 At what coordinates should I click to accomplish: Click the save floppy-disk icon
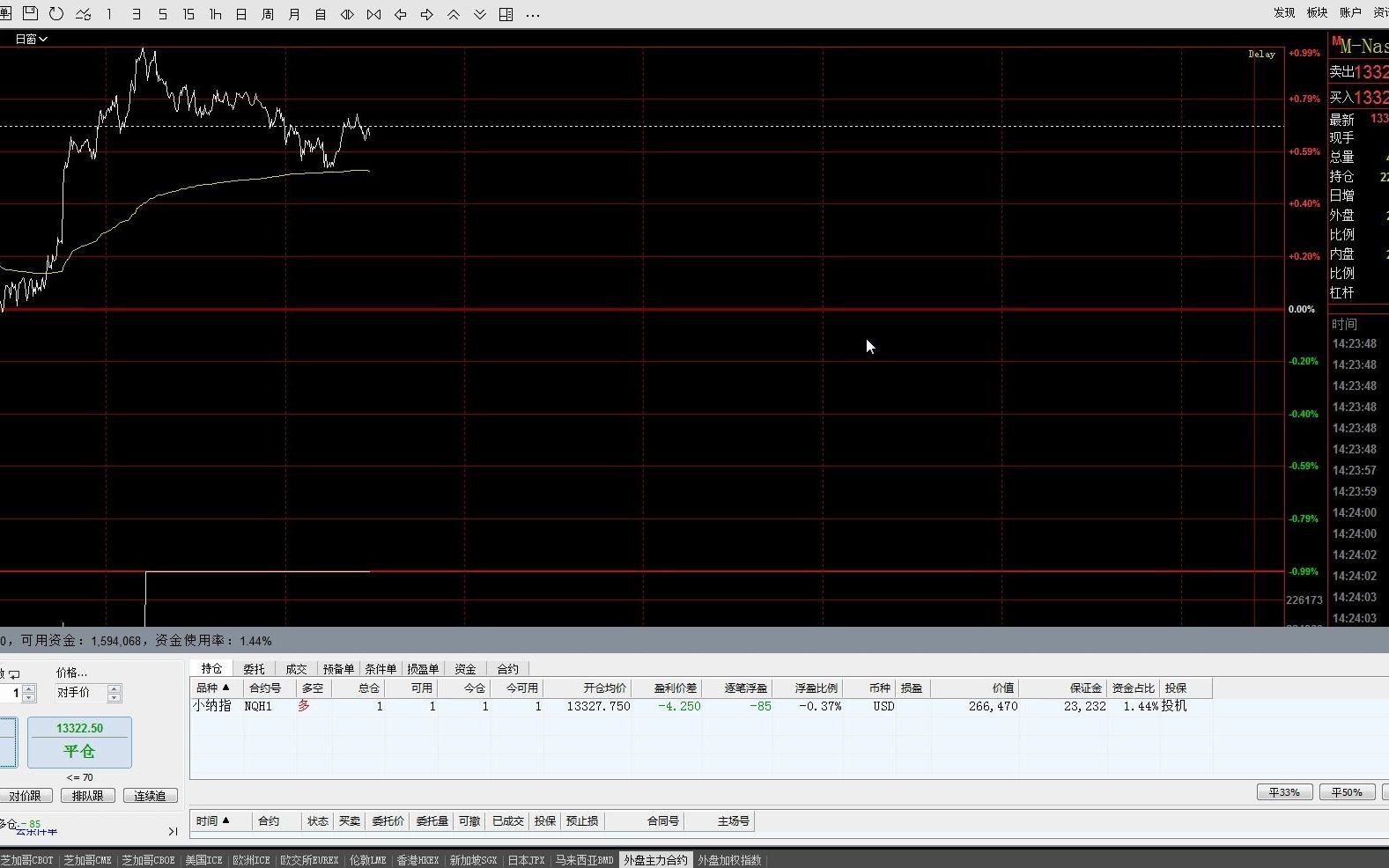click(30, 14)
